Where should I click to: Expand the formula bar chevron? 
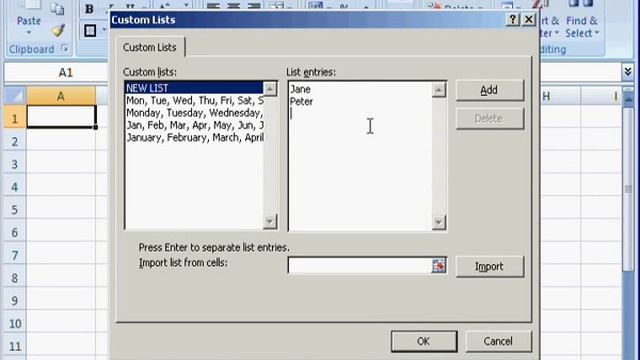[x=628, y=72]
